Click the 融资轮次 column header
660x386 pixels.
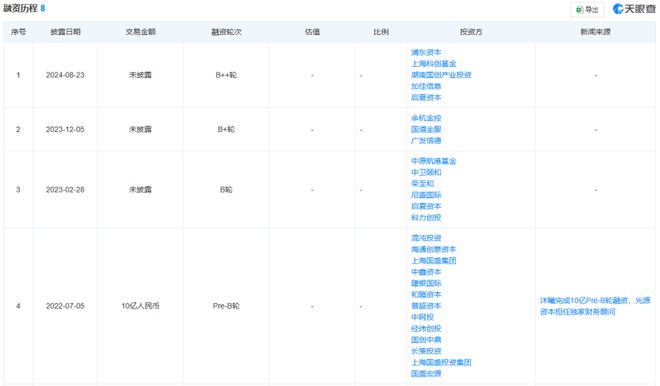226,32
